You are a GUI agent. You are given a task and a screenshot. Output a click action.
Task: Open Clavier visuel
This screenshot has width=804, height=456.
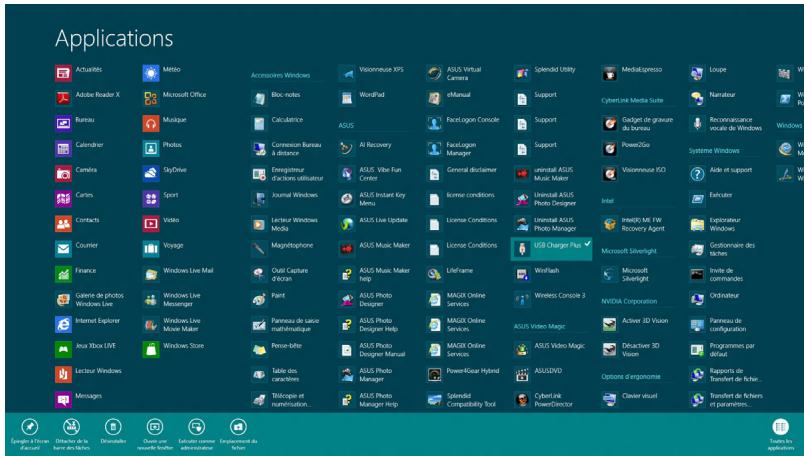[x=630, y=400]
